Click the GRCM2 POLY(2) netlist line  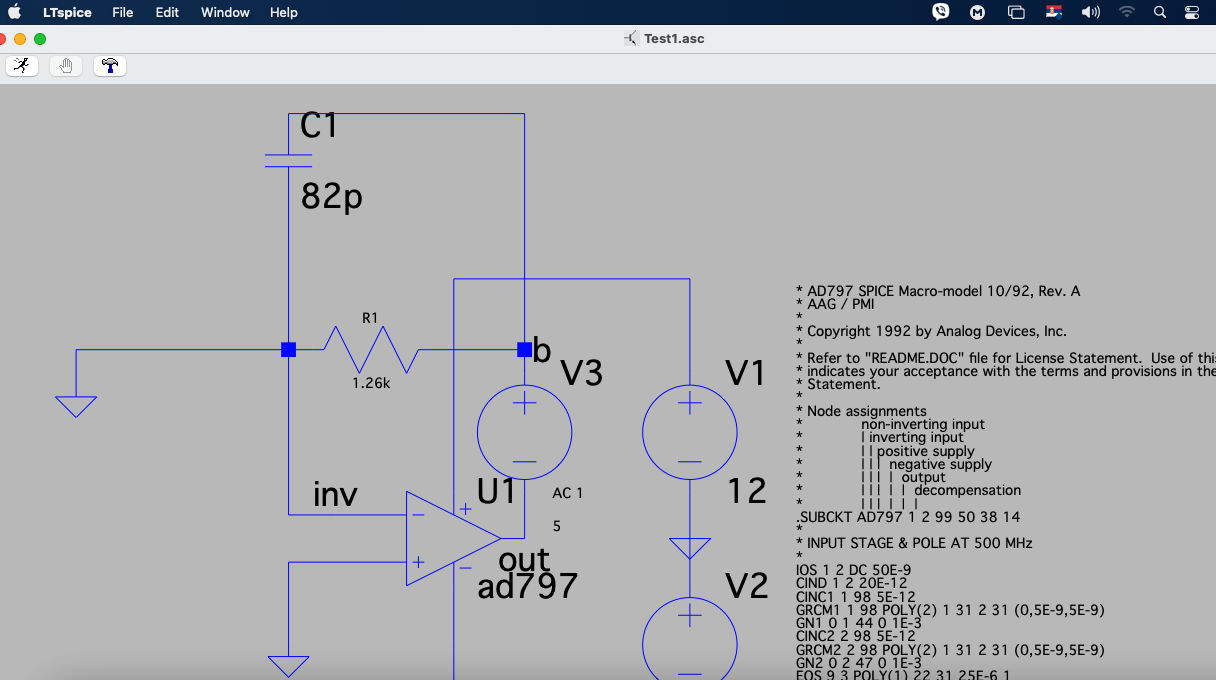(950, 649)
